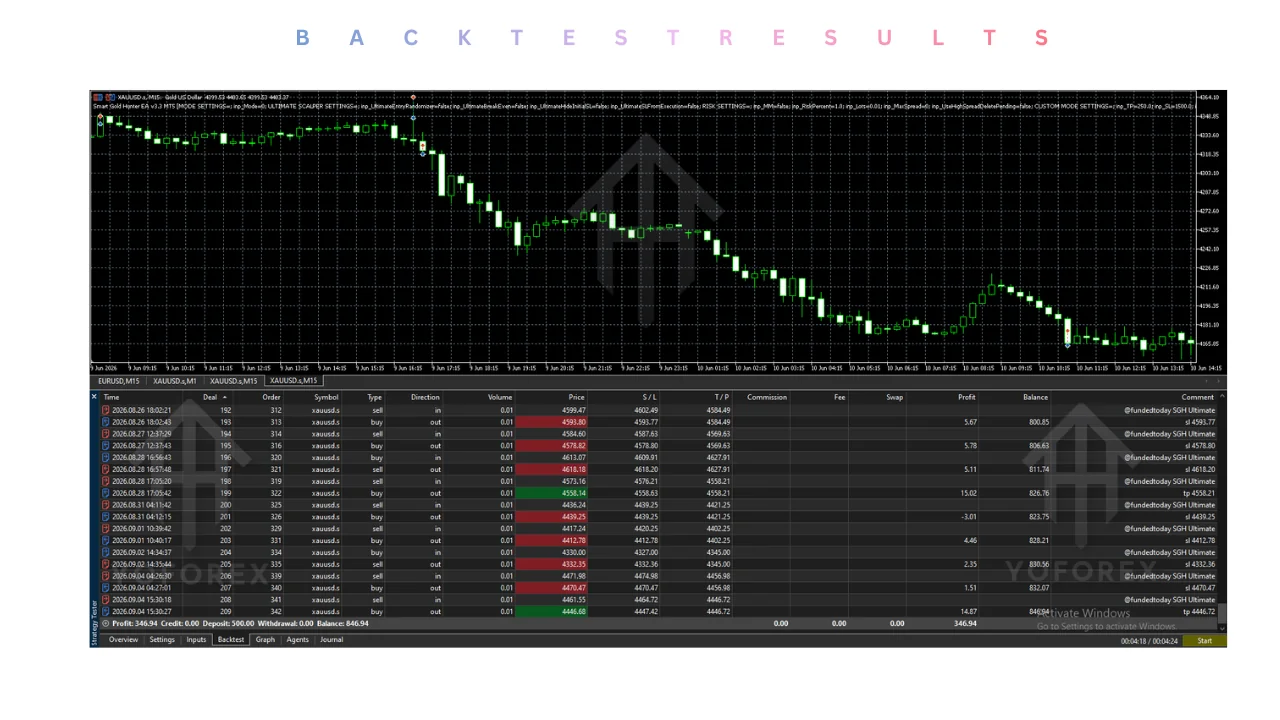Click the deal icon at 2026.09.01 10:40:17

(106, 541)
